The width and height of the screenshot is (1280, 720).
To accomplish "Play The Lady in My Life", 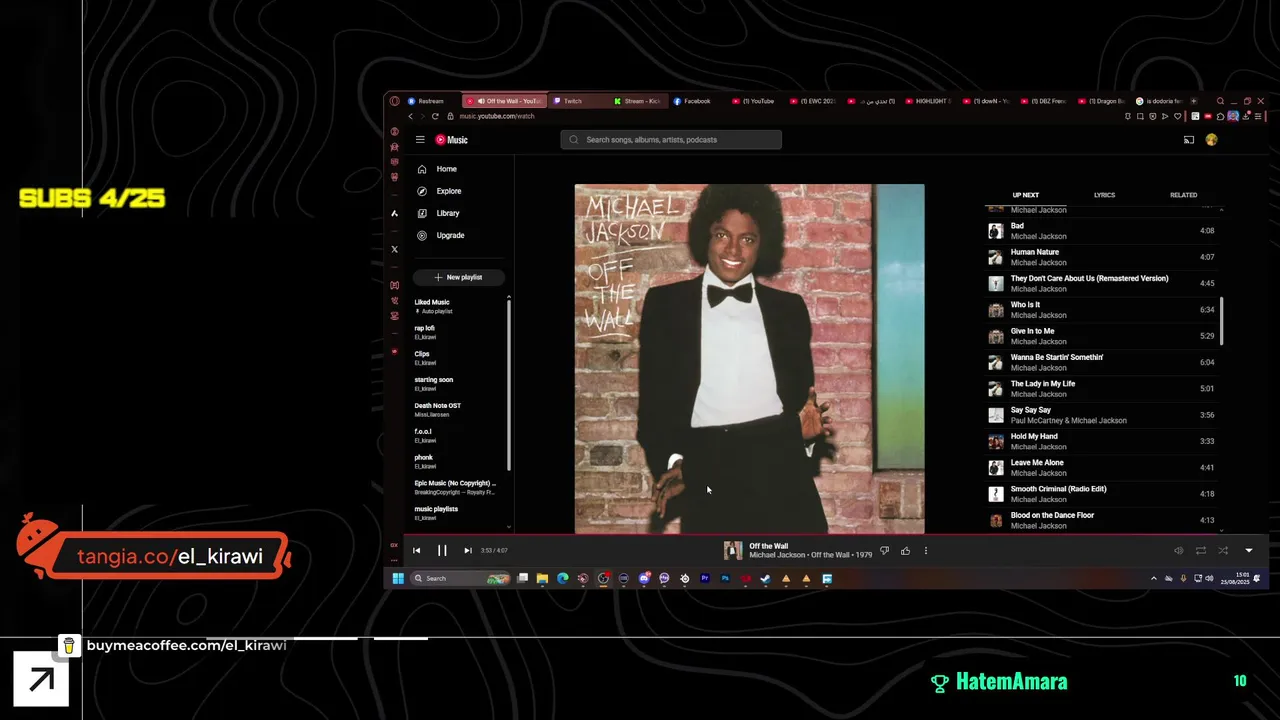I will coord(1102,389).
